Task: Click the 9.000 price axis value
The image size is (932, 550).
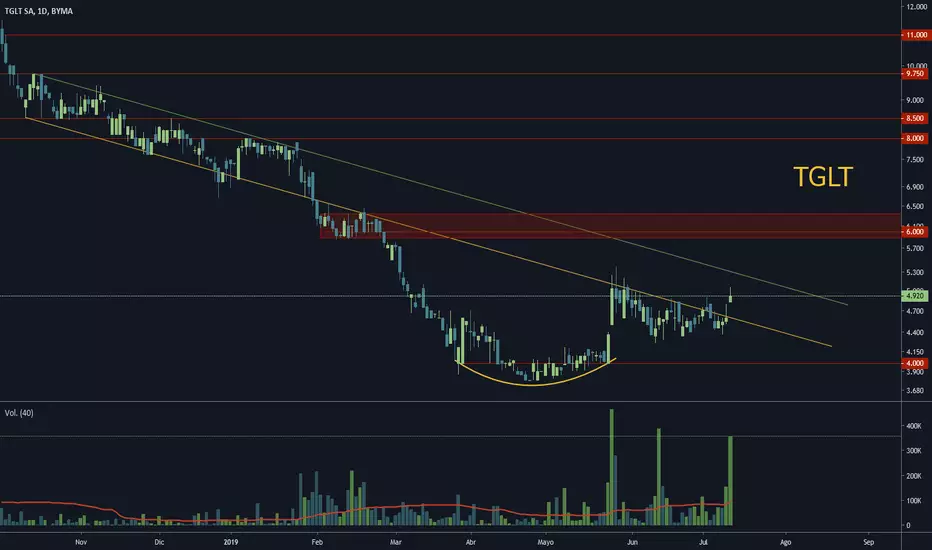Action: (915, 100)
